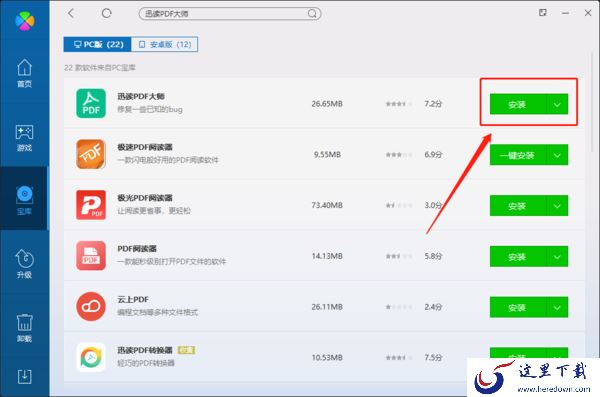
Task: Open the 极速PDF阅读器 title link
Action: coord(145,147)
